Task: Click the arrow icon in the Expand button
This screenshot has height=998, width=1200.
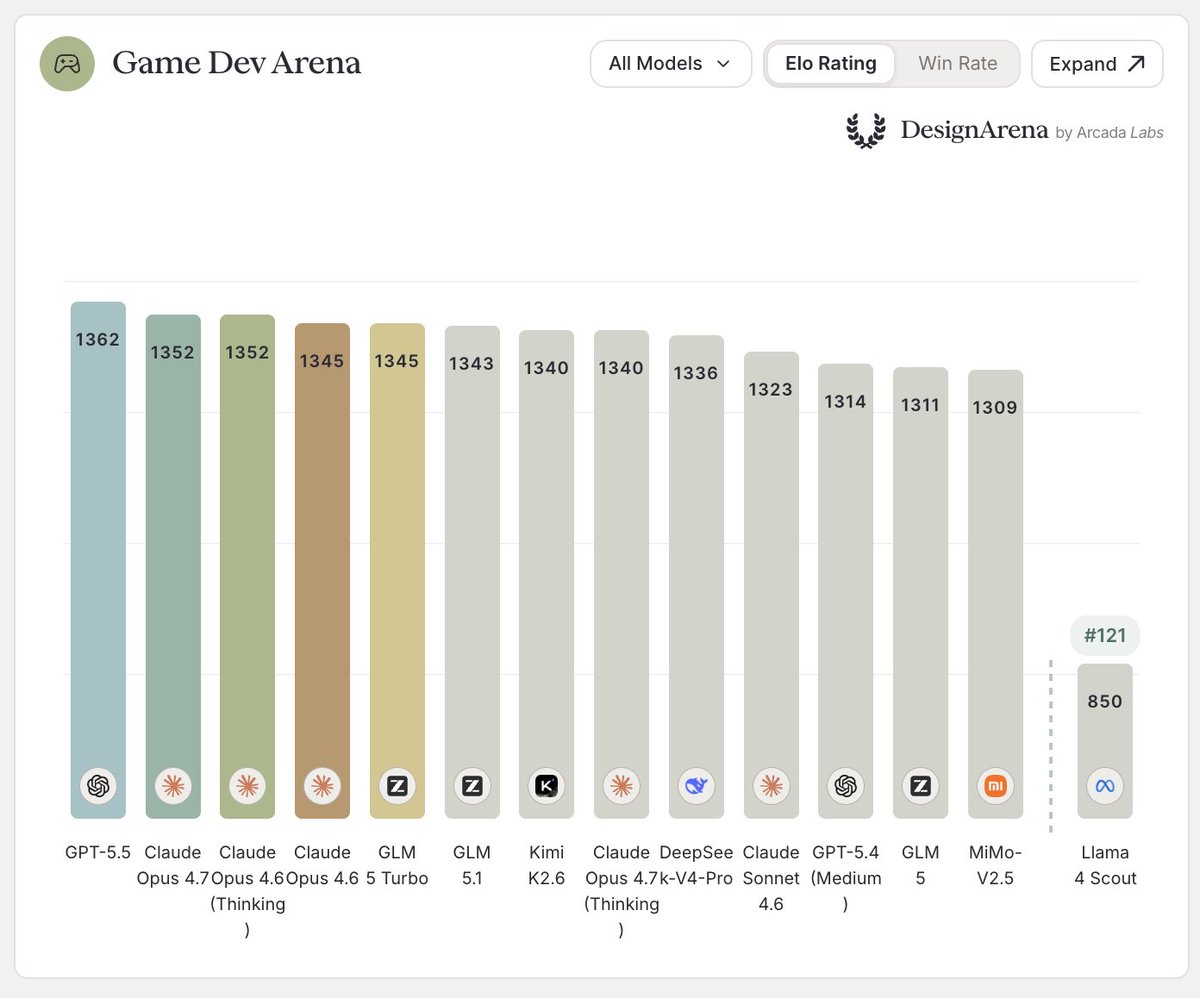Action: click(x=1136, y=64)
